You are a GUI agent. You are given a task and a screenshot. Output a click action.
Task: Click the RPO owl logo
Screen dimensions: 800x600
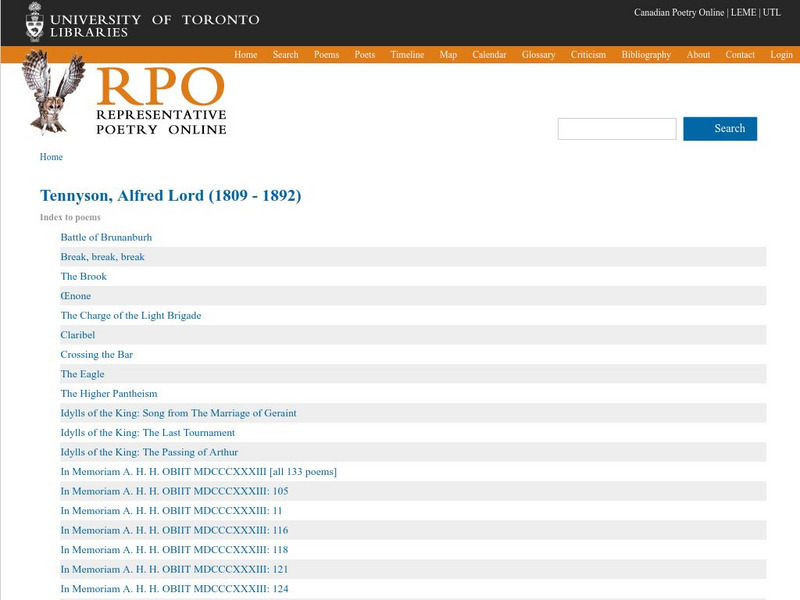[53, 92]
